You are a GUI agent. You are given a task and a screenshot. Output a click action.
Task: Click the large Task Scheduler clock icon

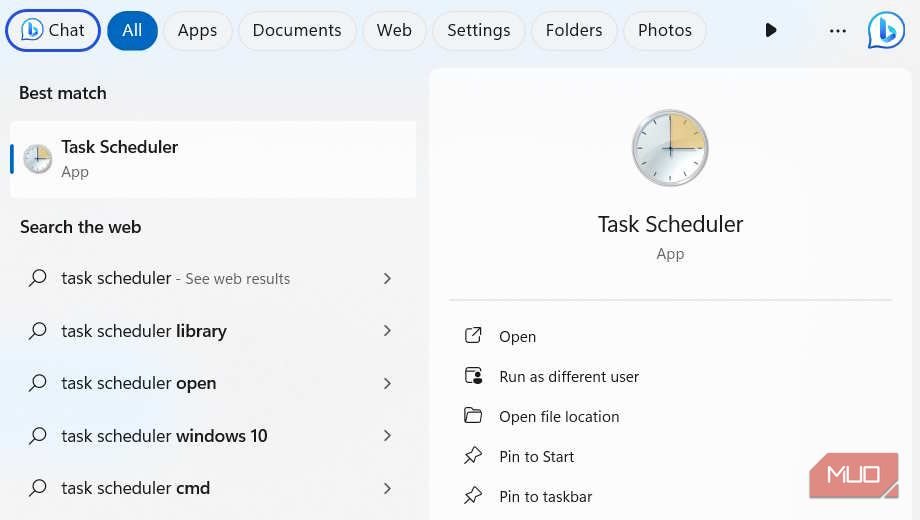[670, 148]
